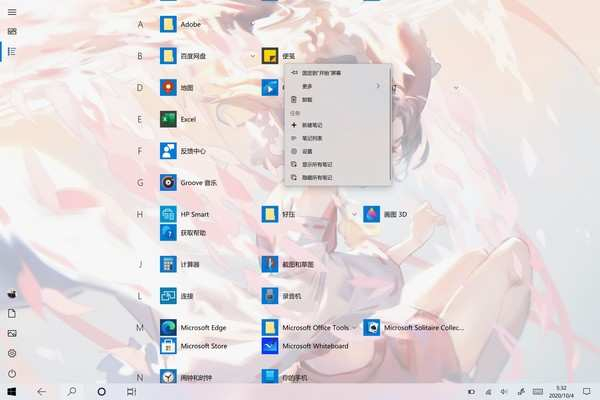Click the Power icon in the sidebar
The width and height of the screenshot is (600, 400).
(x=12, y=373)
